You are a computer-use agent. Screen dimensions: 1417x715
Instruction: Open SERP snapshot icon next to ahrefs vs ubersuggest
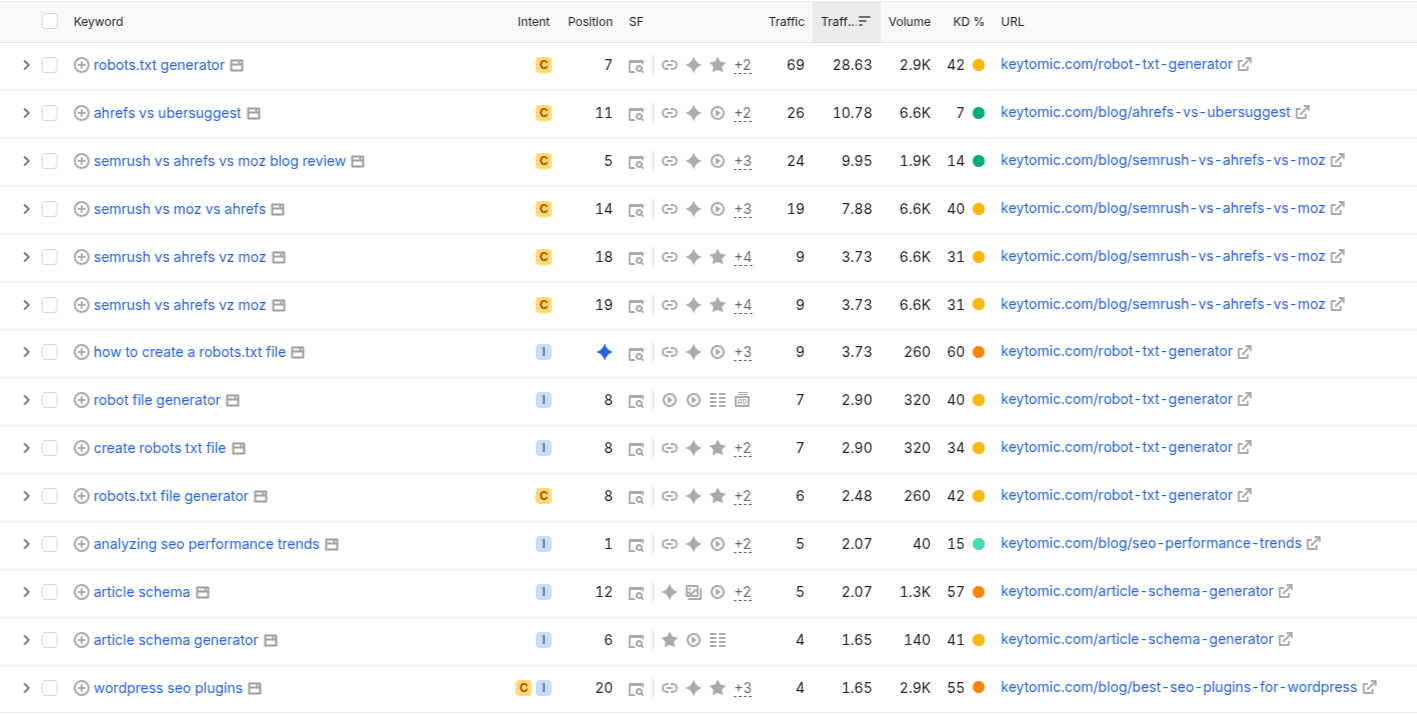254,113
